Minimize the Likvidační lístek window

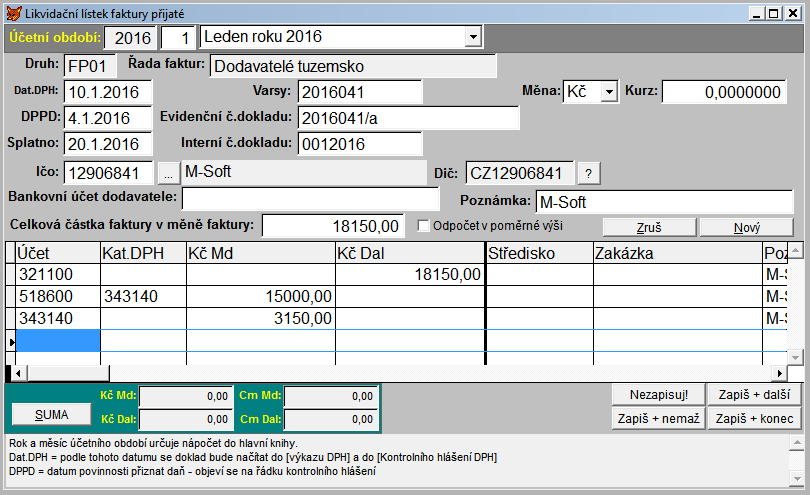pos(757,13)
